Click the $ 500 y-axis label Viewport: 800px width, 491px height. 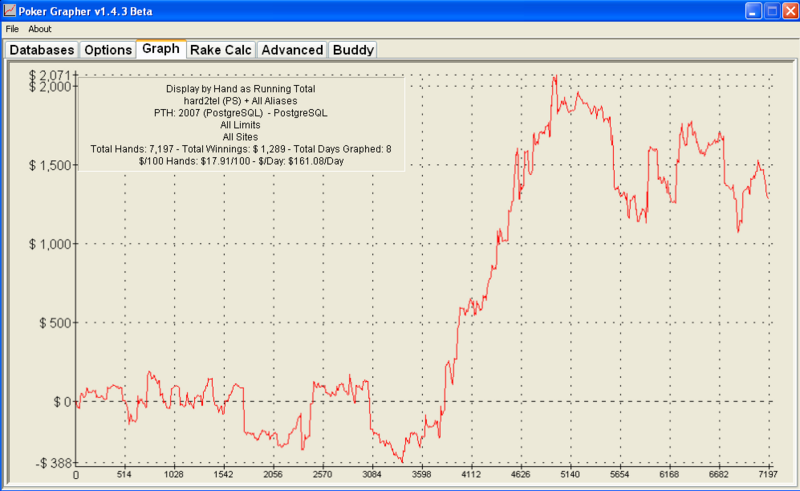[56, 323]
